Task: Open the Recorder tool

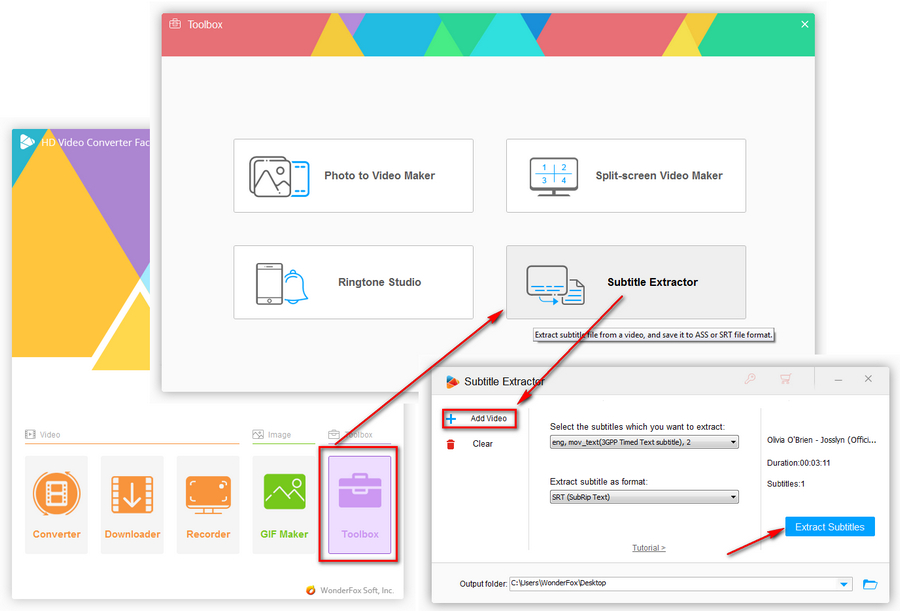Action: coord(208,504)
